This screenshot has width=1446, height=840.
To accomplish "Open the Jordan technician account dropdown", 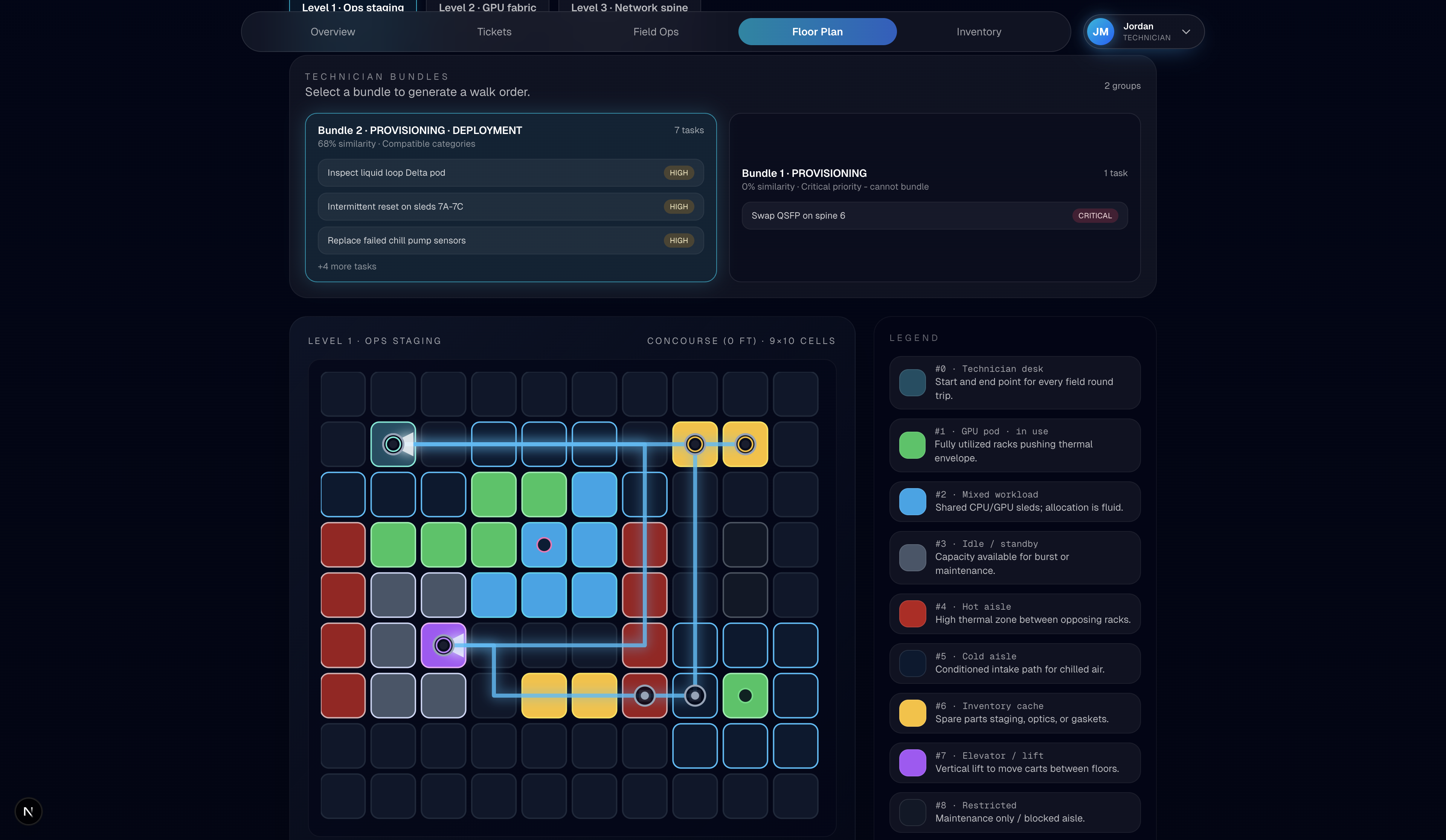I will click(1186, 32).
